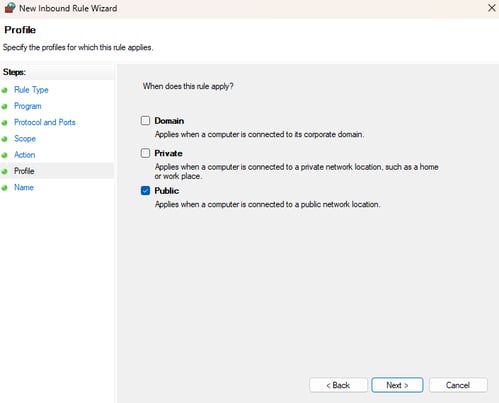The height and width of the screenshot is (403, 499).
Task: Click the Public label text
Action: (x=167, y=191)
